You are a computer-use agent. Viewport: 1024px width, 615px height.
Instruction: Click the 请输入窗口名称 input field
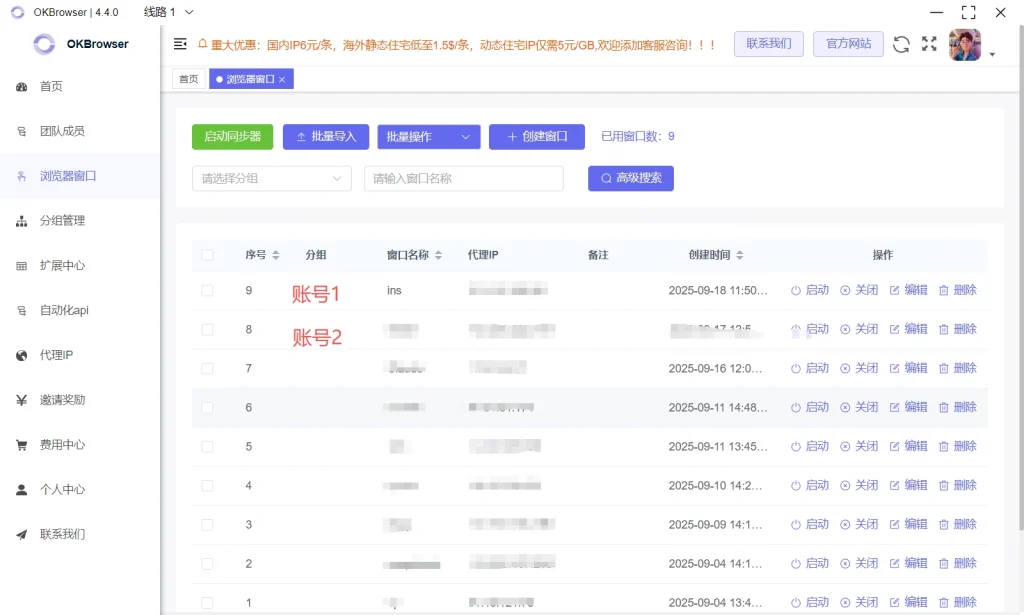coord(463,178)
